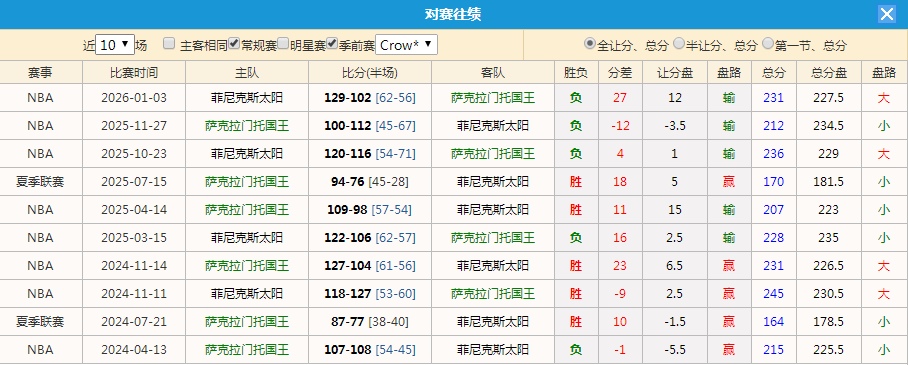Click handicap value -5.5
This screenshot has height=365, width=908.
tap(675, 349)
